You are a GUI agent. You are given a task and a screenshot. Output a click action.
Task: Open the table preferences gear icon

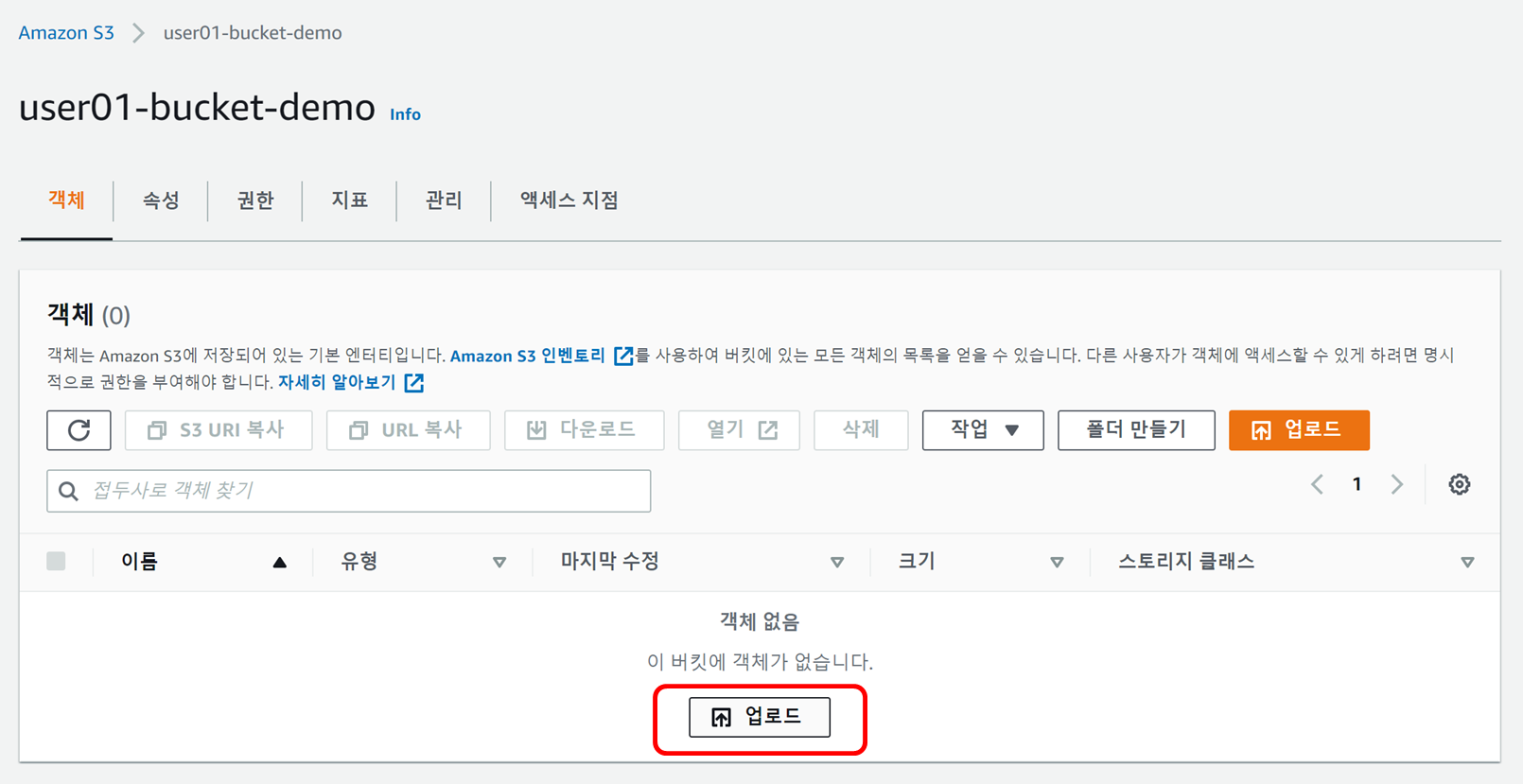1459,484
